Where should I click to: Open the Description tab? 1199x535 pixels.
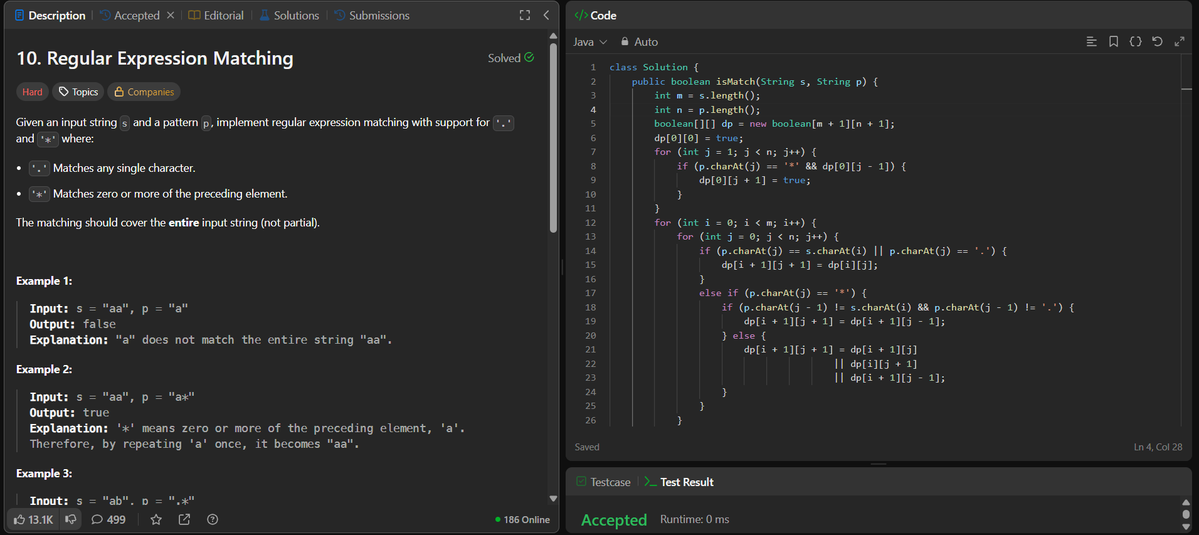point(50,15)
